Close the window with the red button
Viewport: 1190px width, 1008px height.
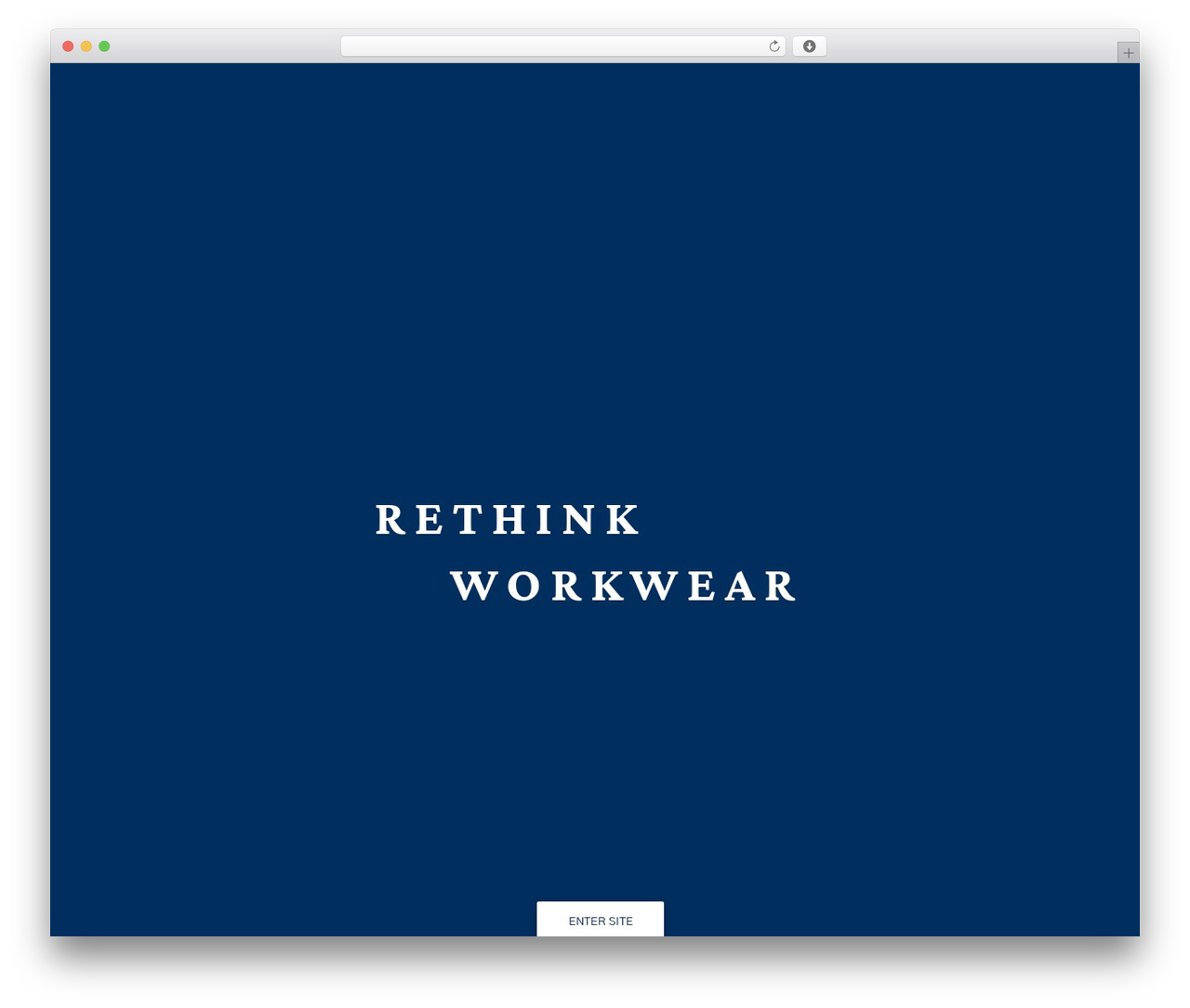(68, 46)
